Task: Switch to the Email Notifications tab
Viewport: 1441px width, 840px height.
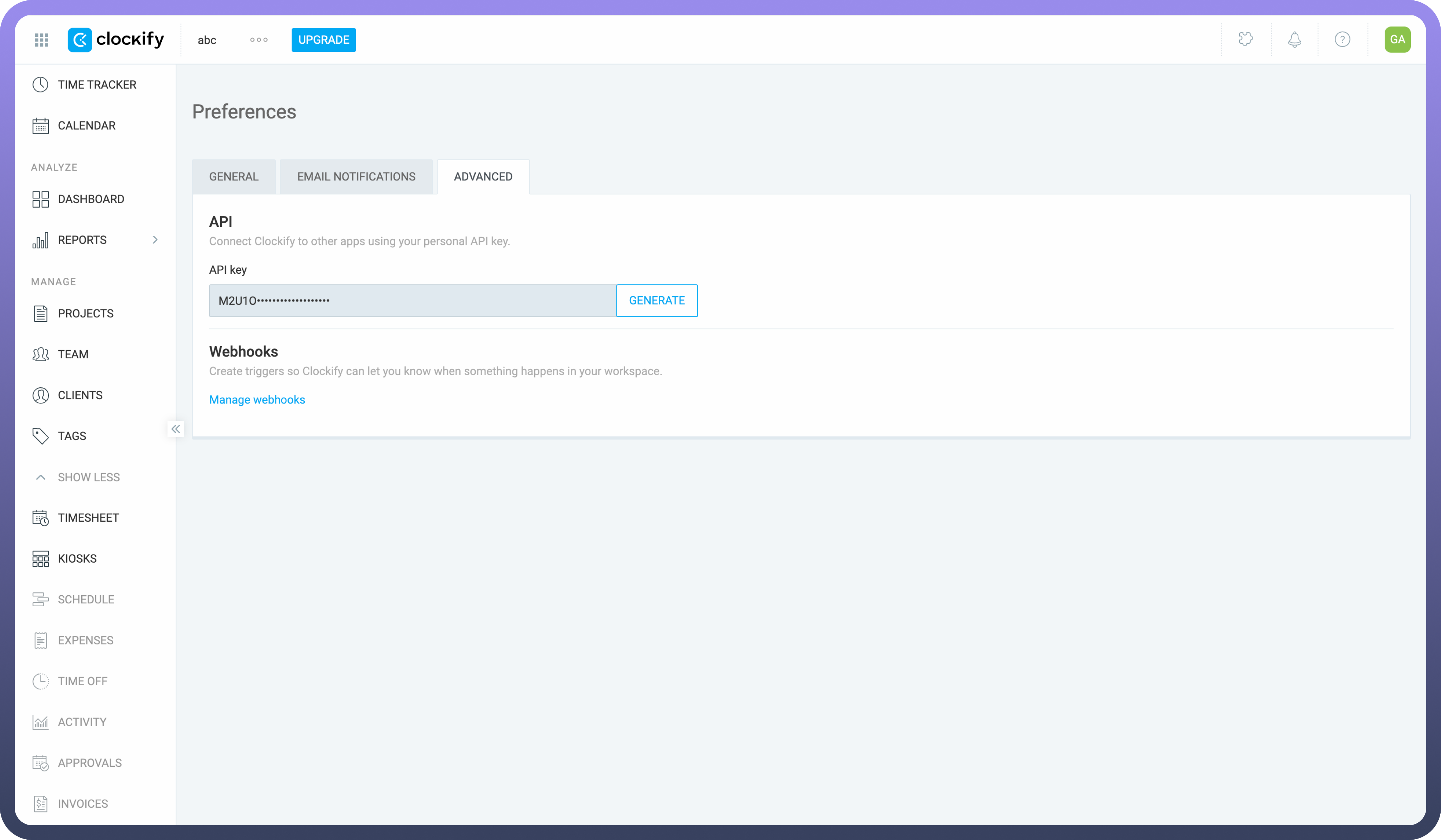Action: [356, 177]
